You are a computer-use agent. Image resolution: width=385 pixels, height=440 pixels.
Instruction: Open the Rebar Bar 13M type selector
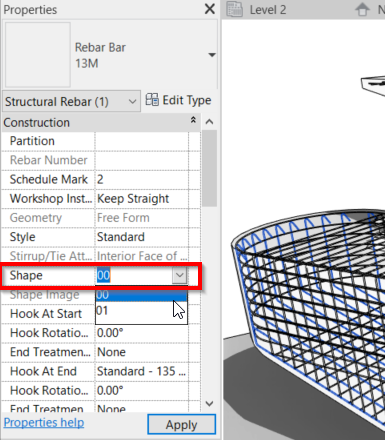212,55
